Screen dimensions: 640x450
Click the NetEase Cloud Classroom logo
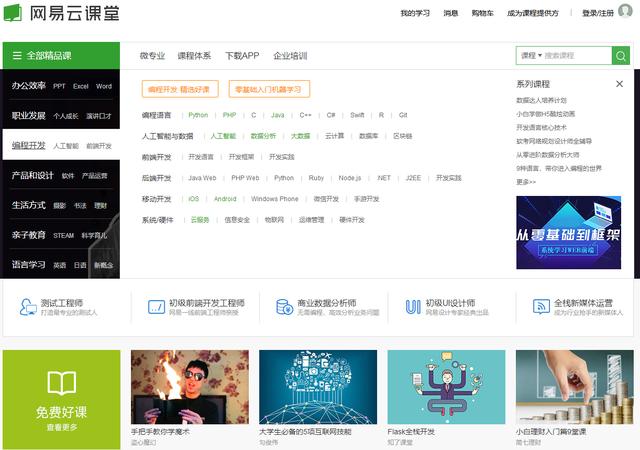57,14
